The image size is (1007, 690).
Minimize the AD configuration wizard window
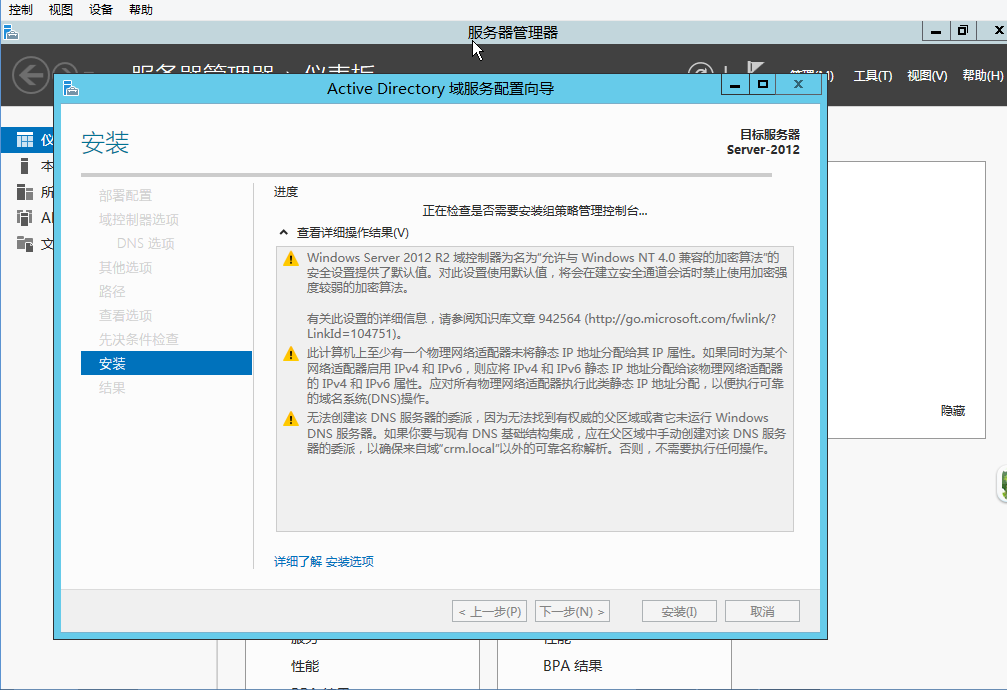click(x=735, y=84)
